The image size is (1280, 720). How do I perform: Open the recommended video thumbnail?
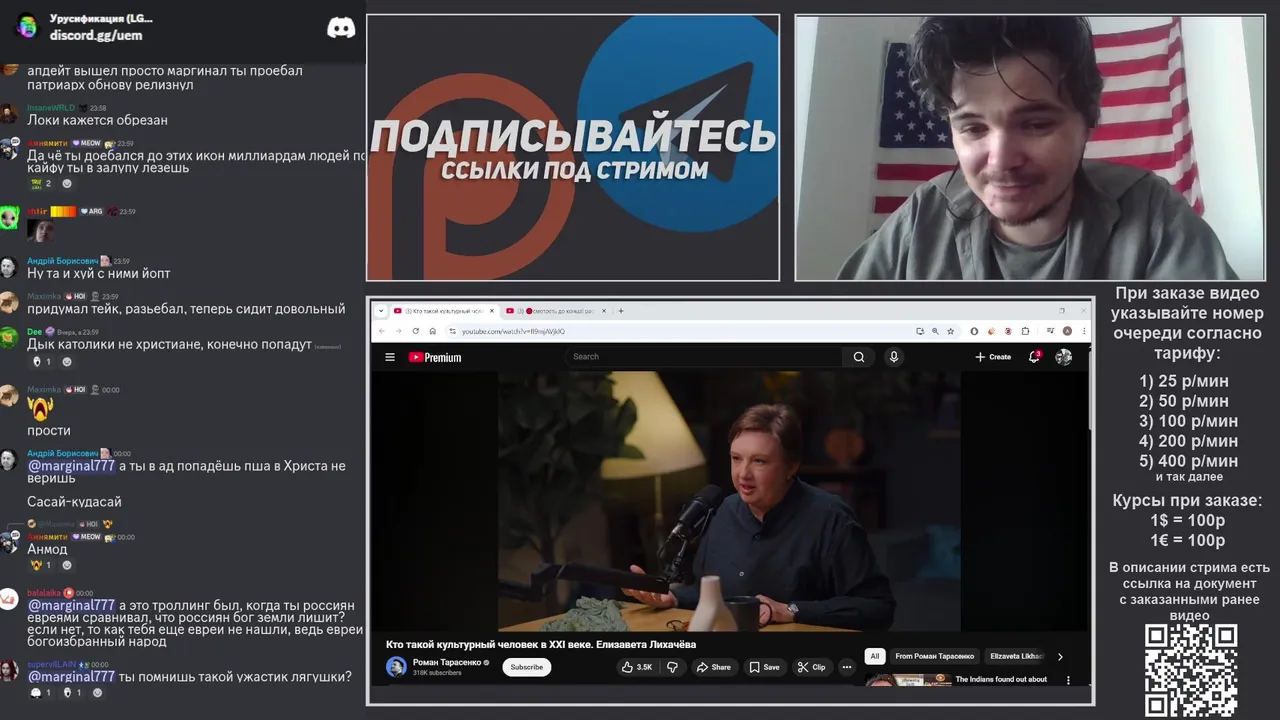point(908,680)
